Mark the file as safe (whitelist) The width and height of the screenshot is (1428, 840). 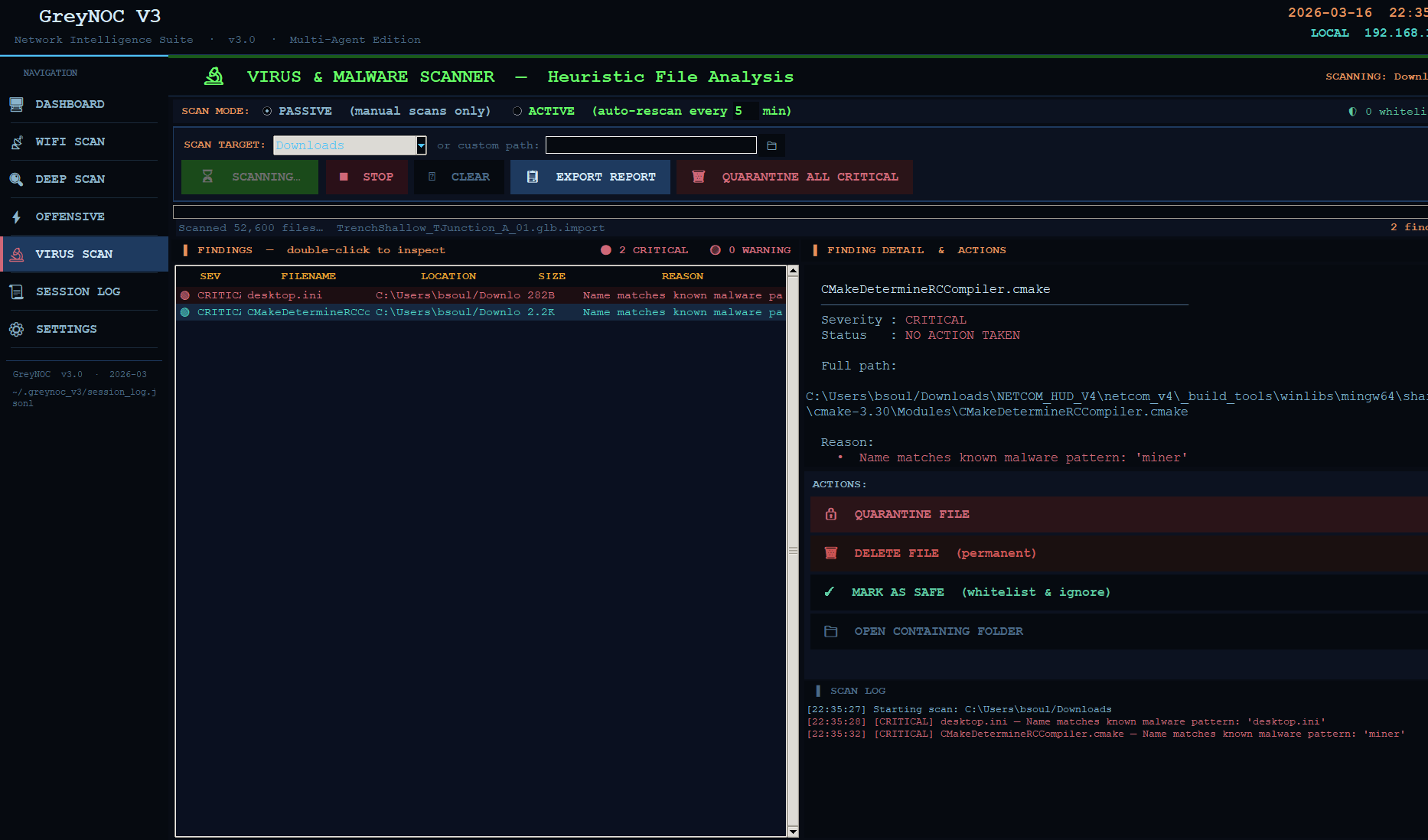(980, 592)
